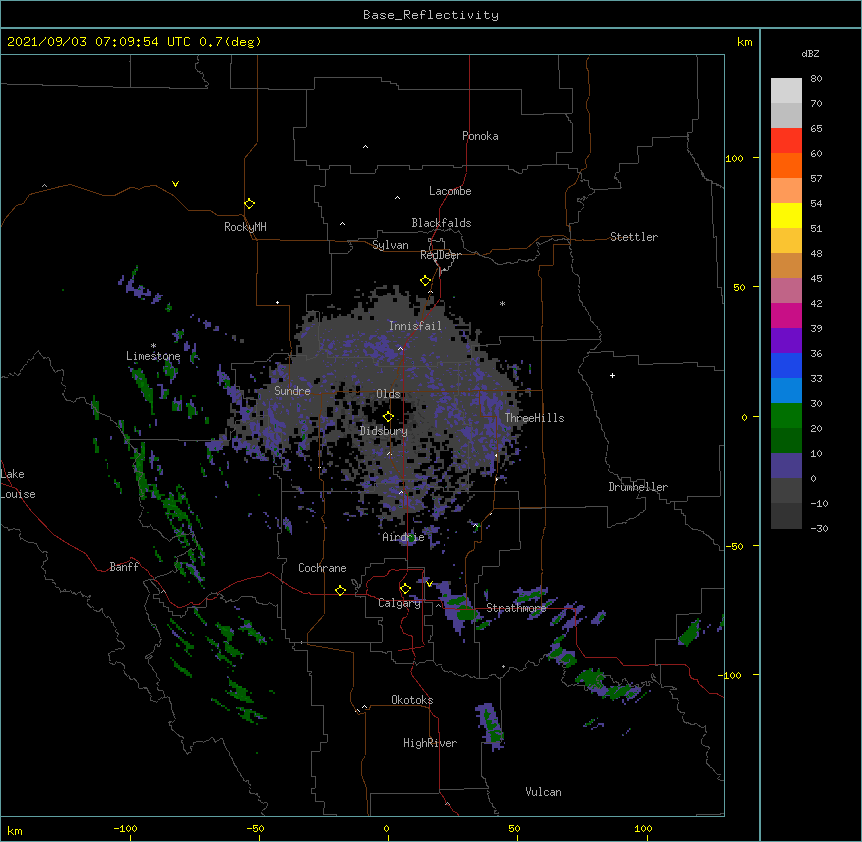Click the -100 tick on the vertical axis
The image size is (862, 842).
pyautogui.click(x=731, y=675)
